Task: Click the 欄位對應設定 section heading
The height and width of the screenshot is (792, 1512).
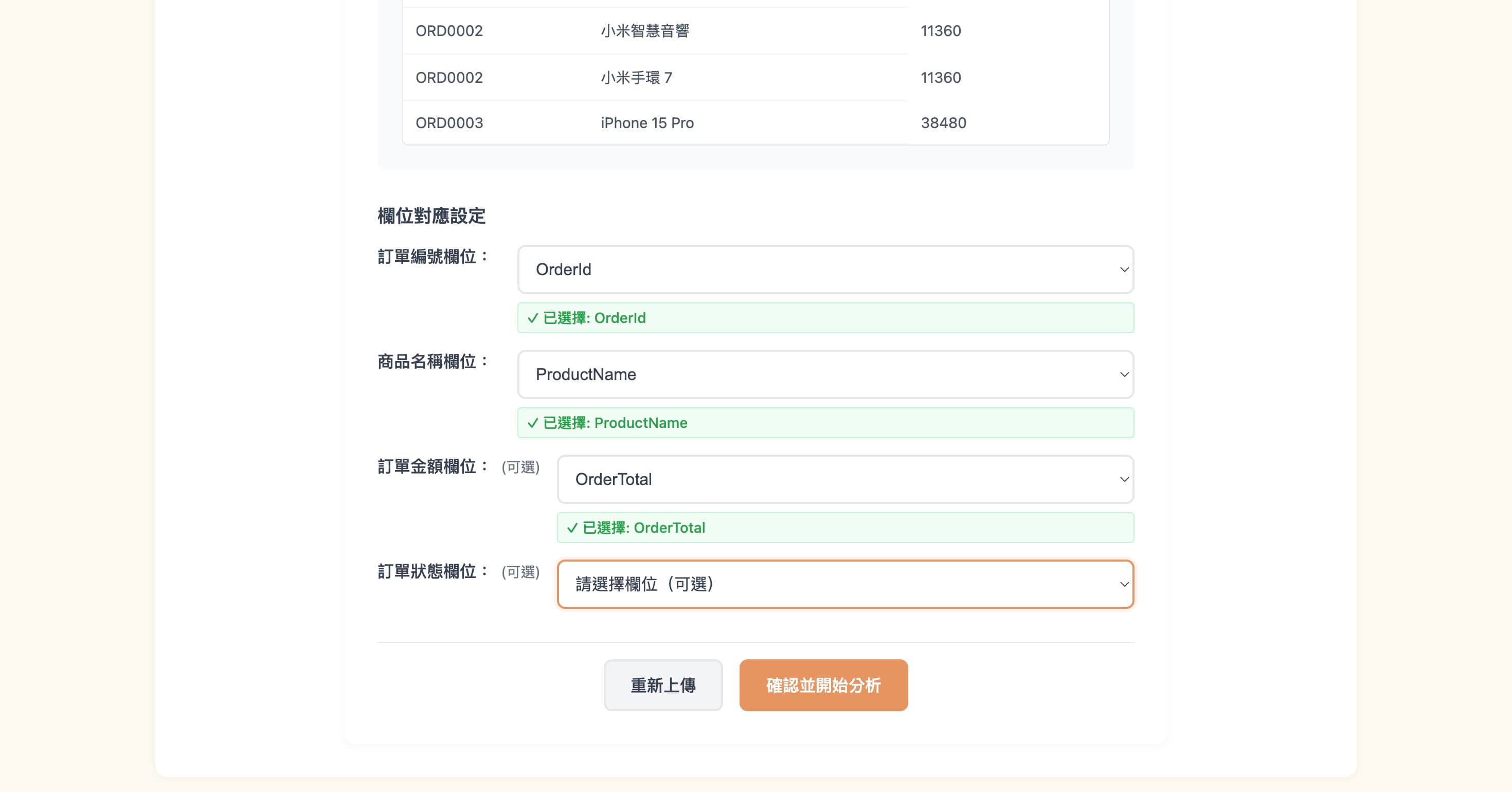Action: coord(432,216)
